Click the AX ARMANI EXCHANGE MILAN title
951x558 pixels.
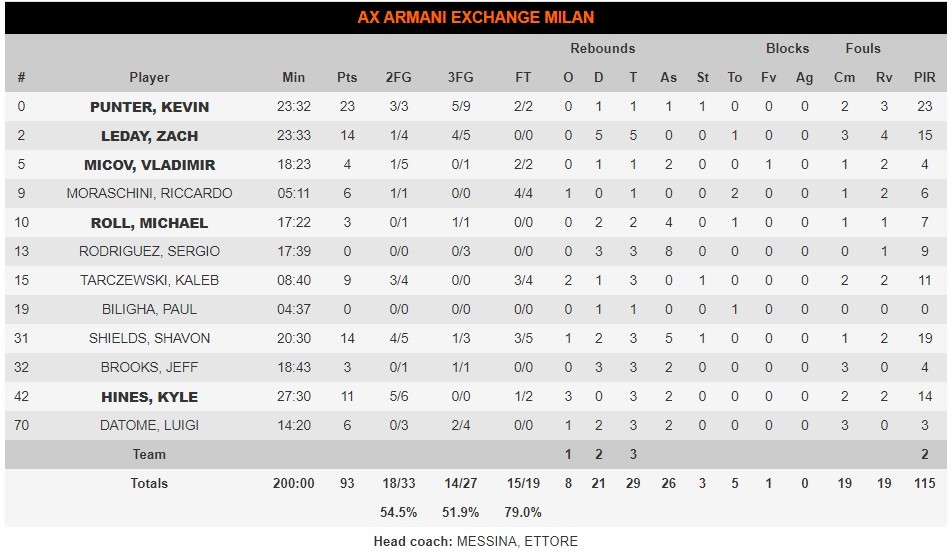[475, 17]
